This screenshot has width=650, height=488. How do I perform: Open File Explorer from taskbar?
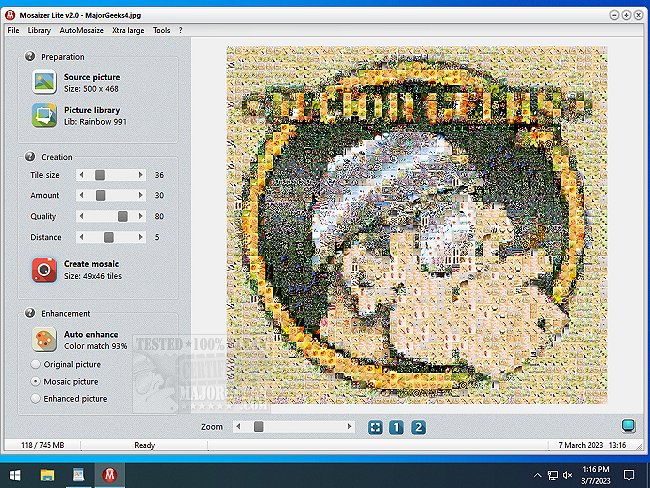(x=47, y=475)
